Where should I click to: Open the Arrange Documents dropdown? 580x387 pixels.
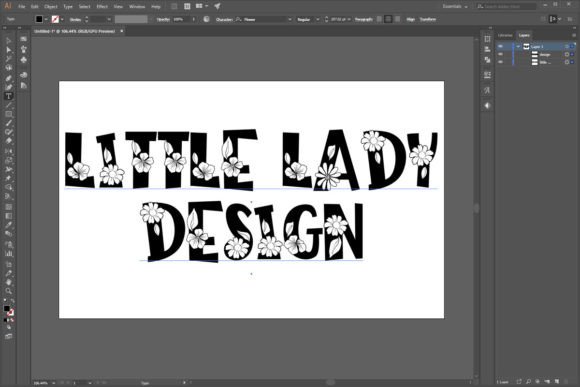202,6
